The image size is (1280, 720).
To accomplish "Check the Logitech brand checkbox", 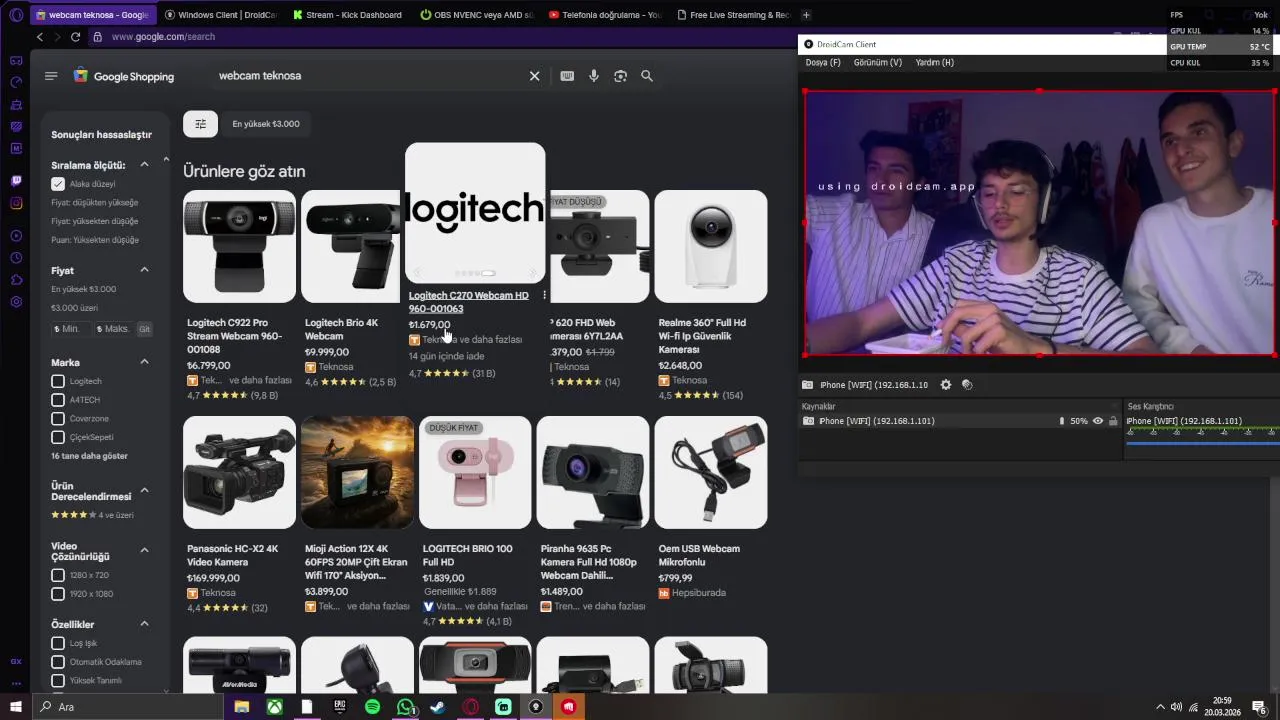I will coord(58,381).
